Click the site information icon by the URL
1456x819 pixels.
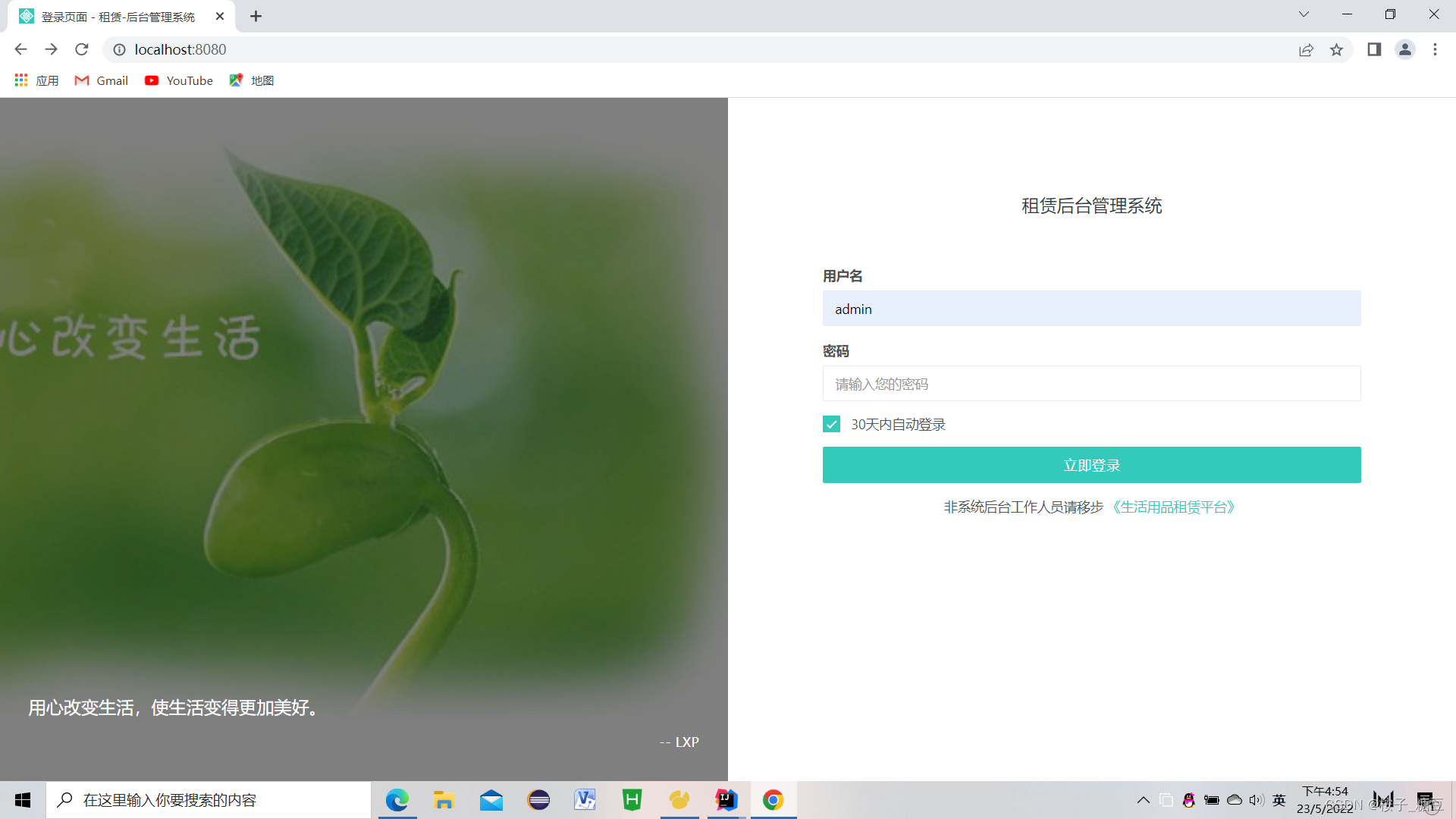pos(119,49)
